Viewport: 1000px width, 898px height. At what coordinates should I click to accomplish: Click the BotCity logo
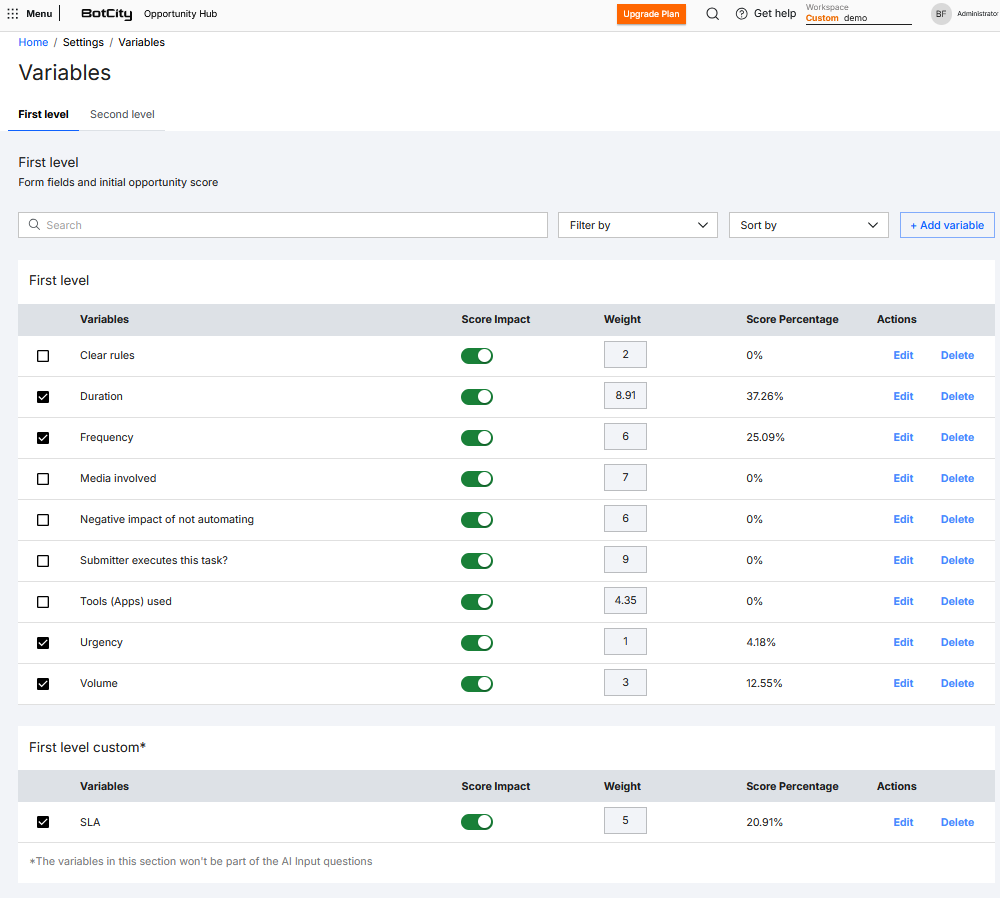[106, 14]
